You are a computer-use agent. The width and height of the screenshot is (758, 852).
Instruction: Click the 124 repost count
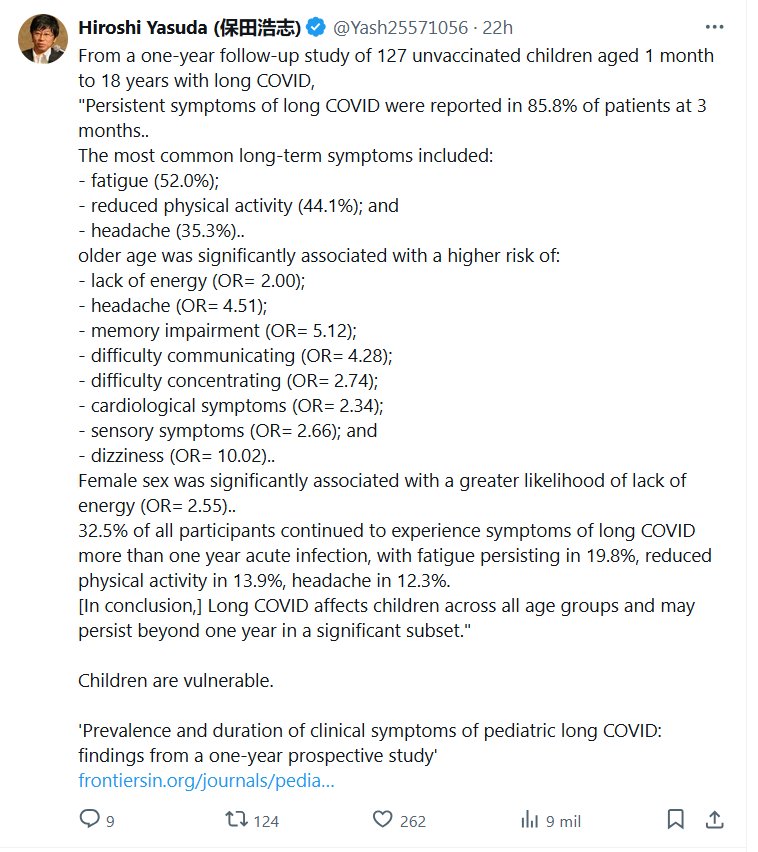(x=265, y=821)
